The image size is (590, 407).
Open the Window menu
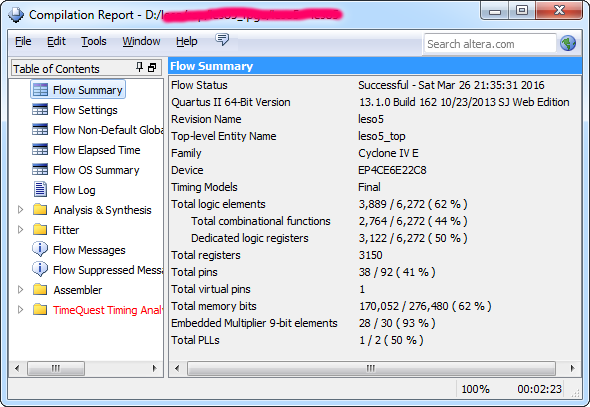pyautogui.click(x=141, y=41)
